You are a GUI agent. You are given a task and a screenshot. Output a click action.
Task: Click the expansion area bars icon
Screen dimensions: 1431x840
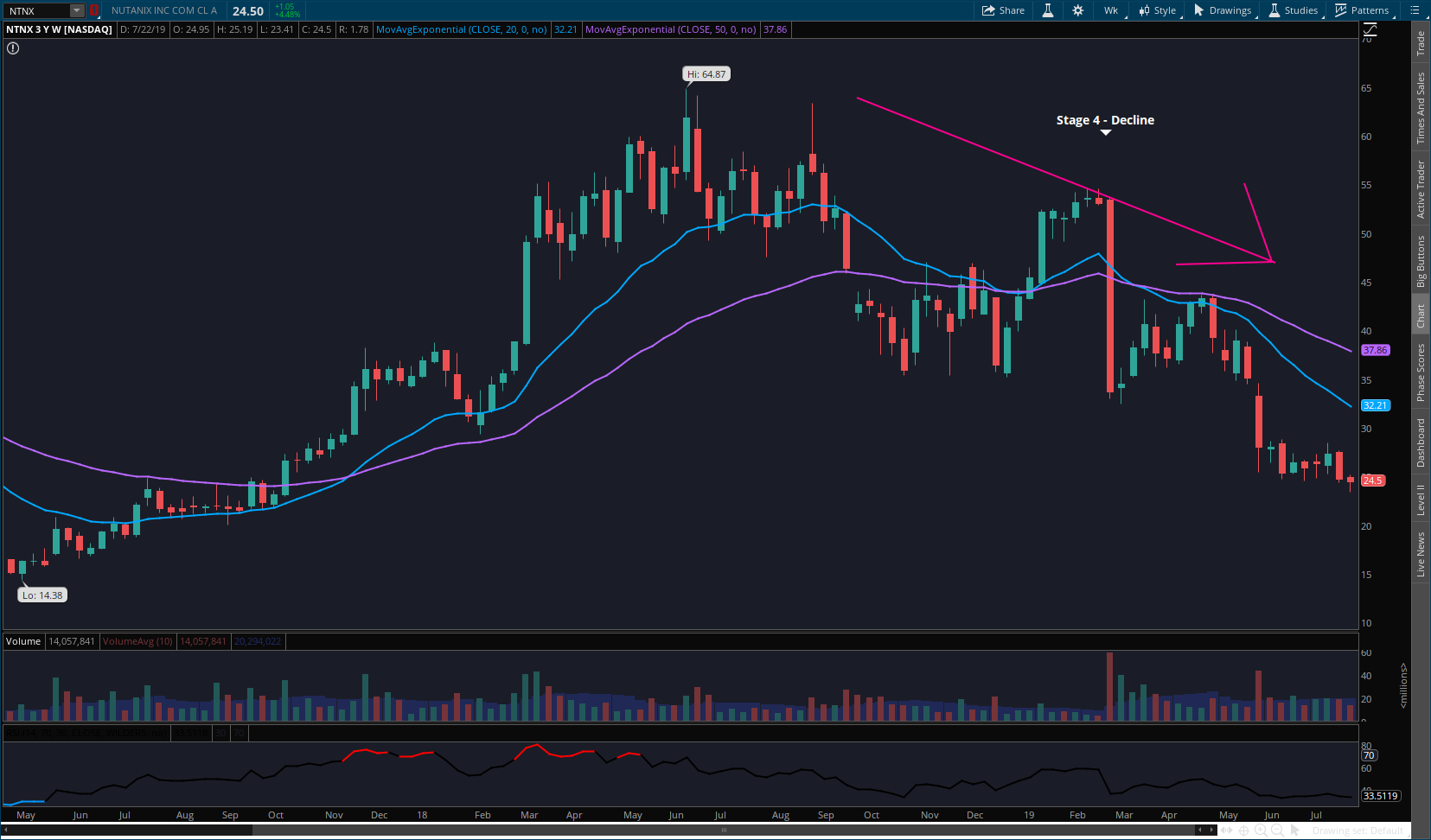(1227, 830)
